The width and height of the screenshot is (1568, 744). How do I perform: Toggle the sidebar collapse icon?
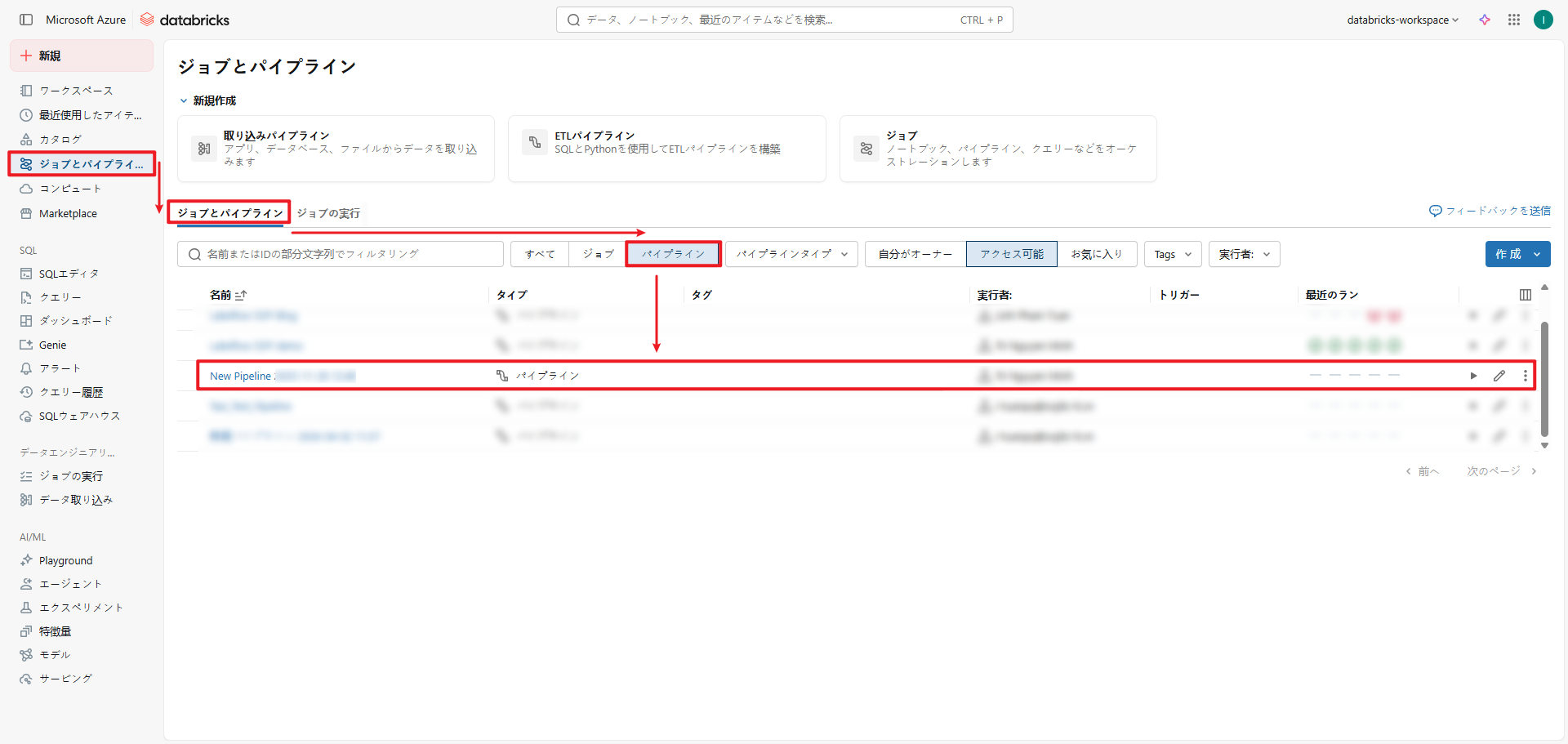point(26,20)
